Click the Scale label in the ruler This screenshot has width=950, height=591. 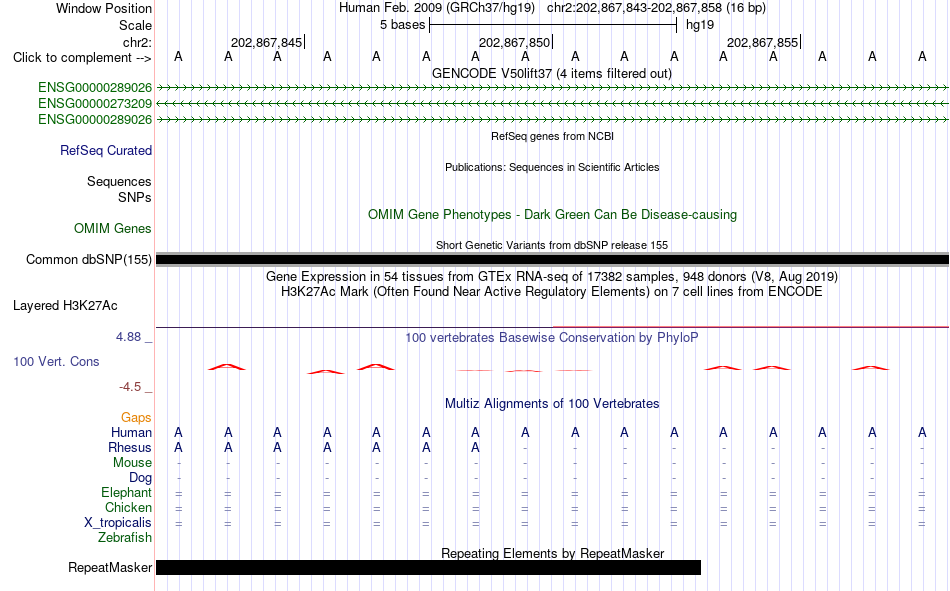(x=135, y=25)
